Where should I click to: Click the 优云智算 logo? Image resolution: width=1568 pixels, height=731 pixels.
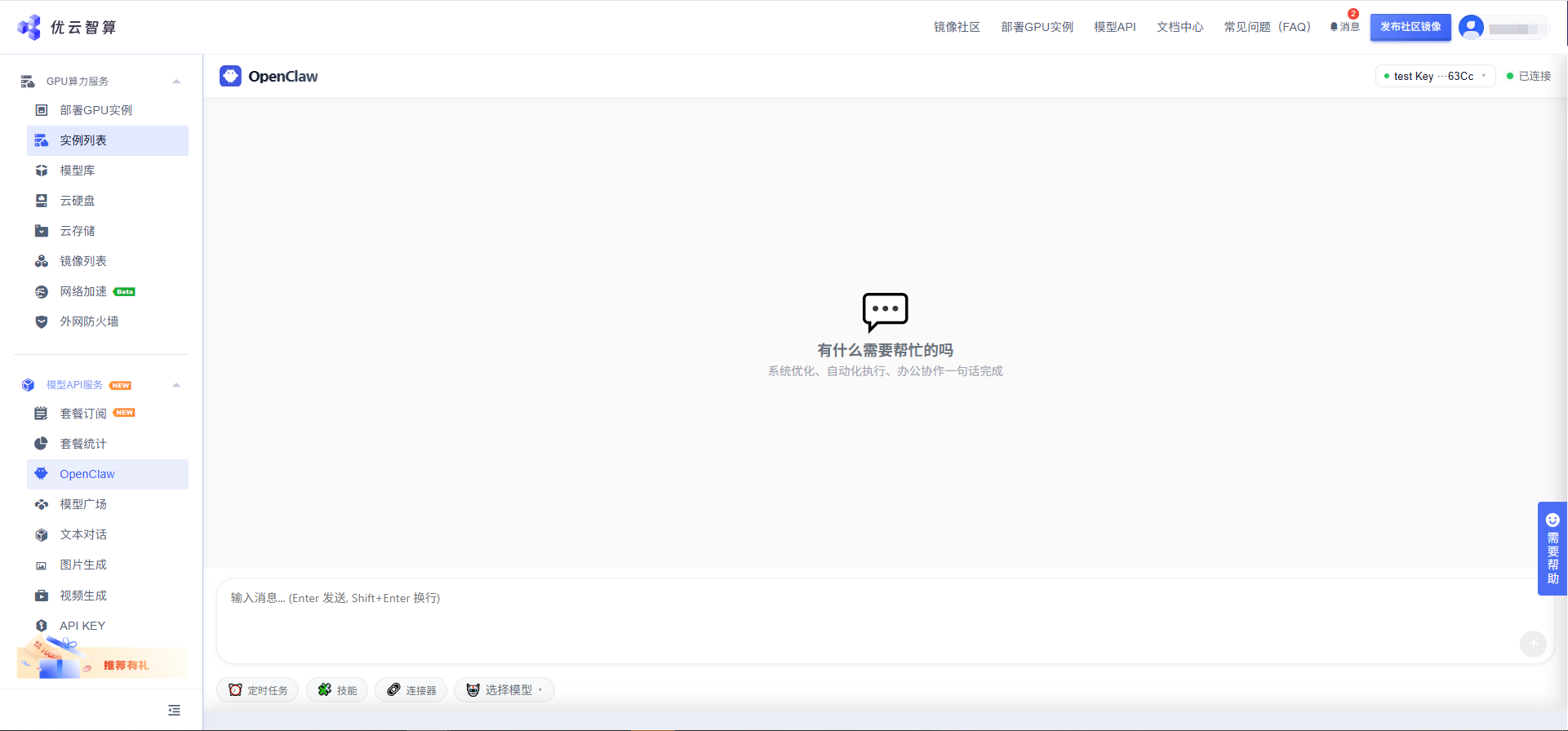(x=67, y=27)
